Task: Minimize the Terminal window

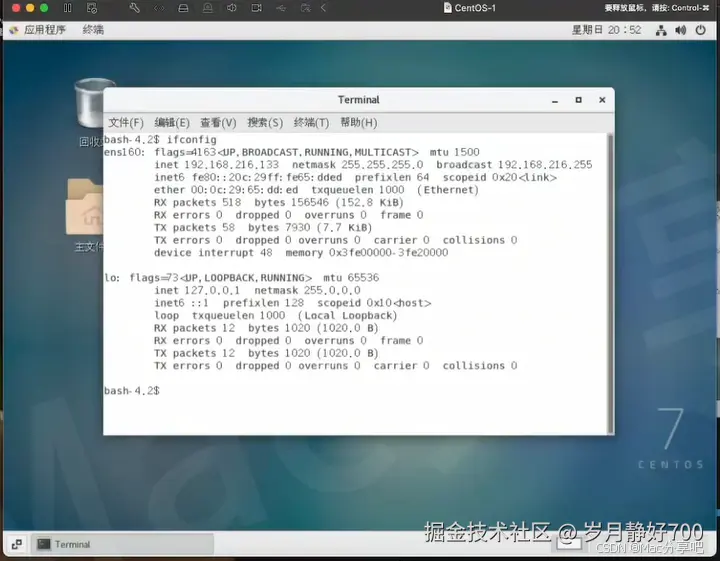Action: [x=555, y=100]
